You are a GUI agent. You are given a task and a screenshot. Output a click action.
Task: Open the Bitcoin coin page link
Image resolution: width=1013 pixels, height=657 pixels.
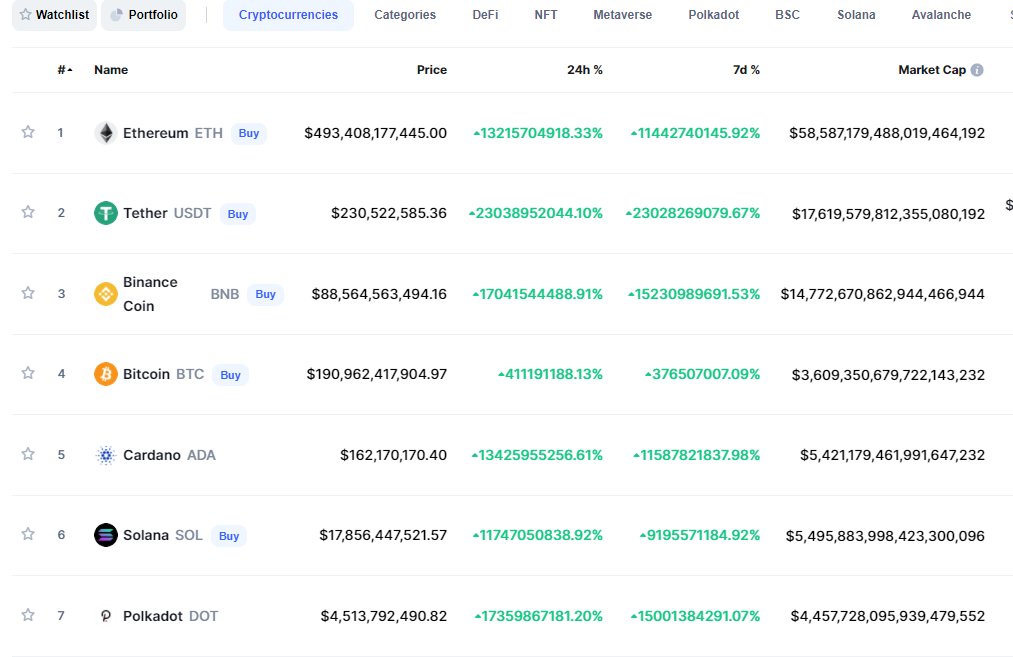point(147,374)
